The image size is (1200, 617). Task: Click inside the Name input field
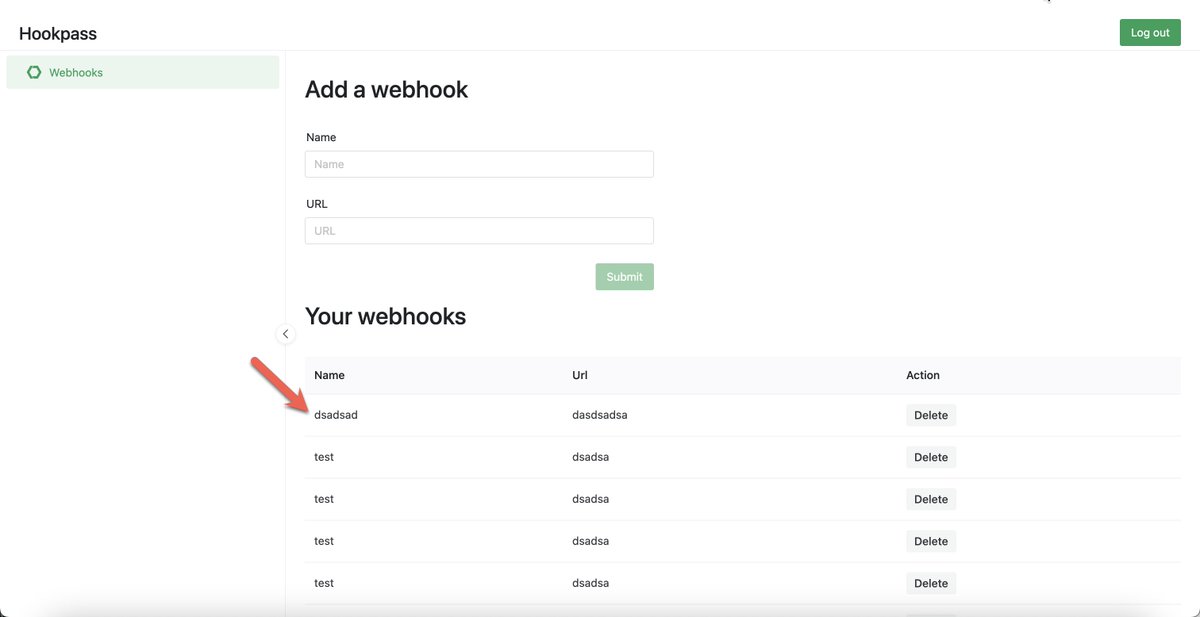478,163
